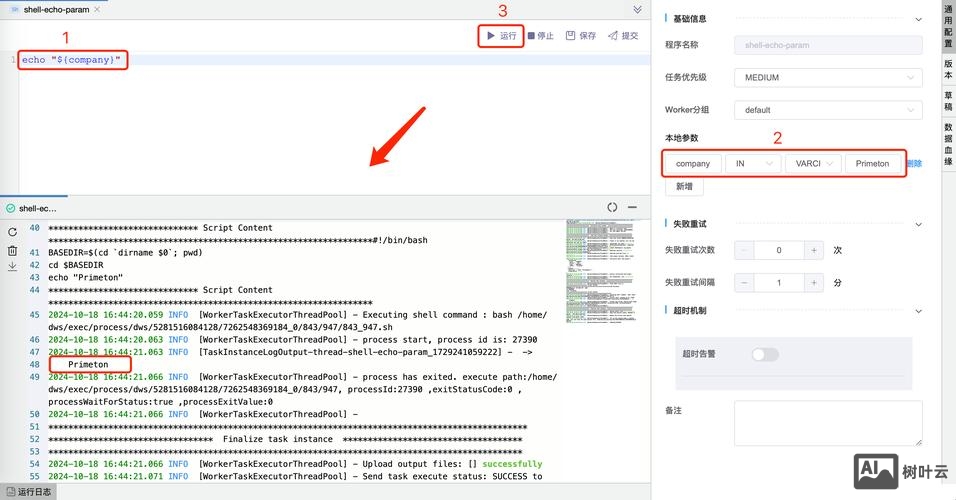Open the 数据血缘 side tab
The width and height of the screenshot is (956, 500).
[x=948, y=144]
